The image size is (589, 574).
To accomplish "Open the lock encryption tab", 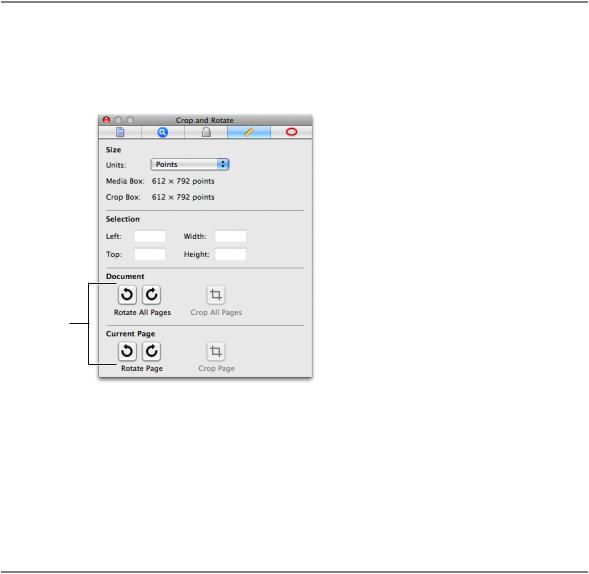I will (206, 132).
